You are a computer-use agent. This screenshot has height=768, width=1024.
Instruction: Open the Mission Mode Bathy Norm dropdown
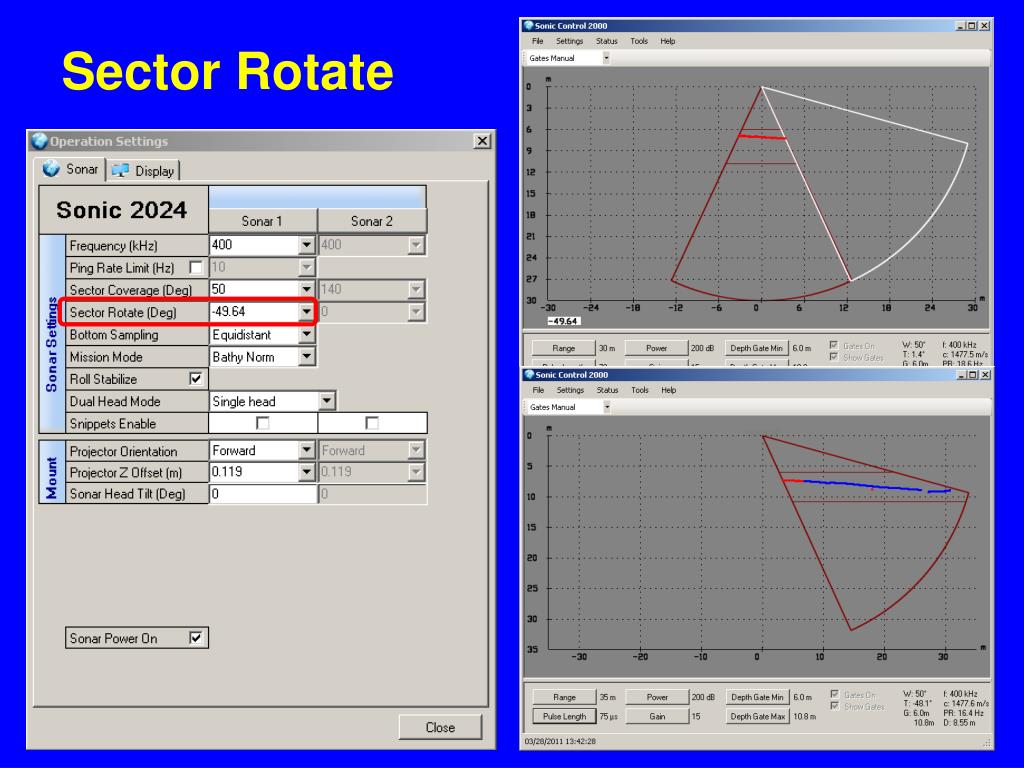(x=306, y=357)
